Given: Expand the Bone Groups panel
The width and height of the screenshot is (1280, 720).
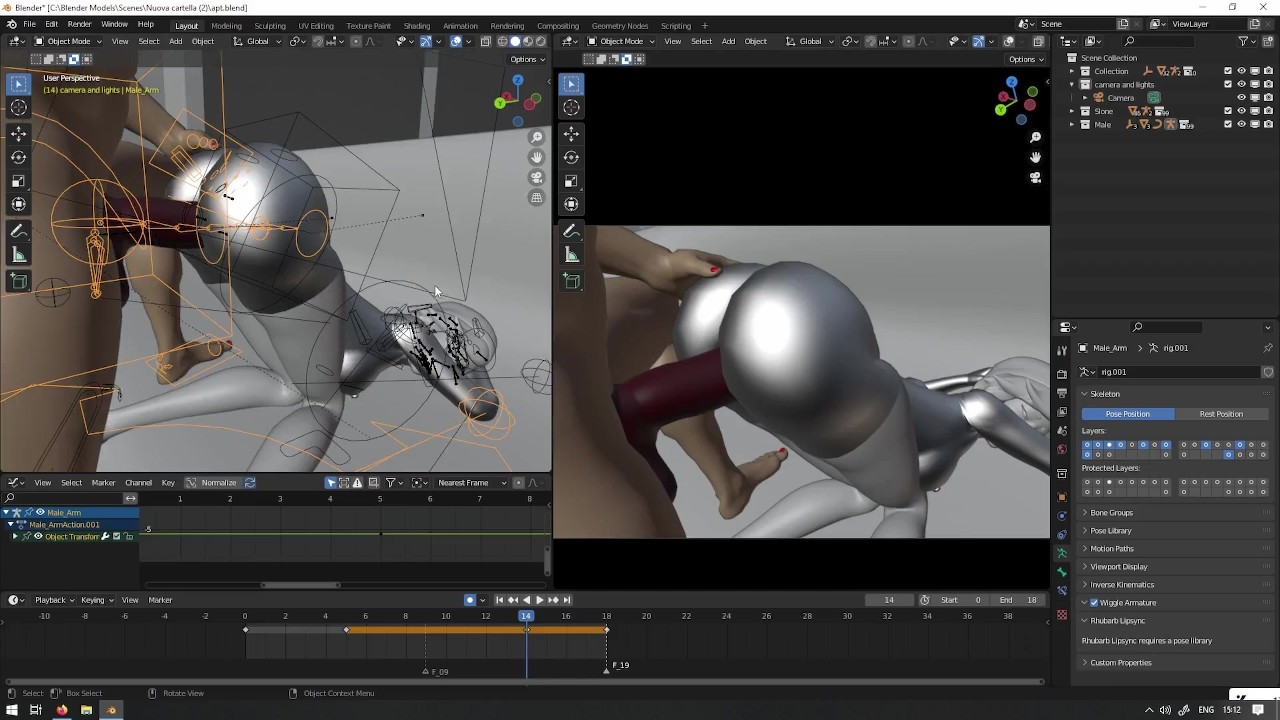Looking at the screenshot, I should (x=1111, y=513).
